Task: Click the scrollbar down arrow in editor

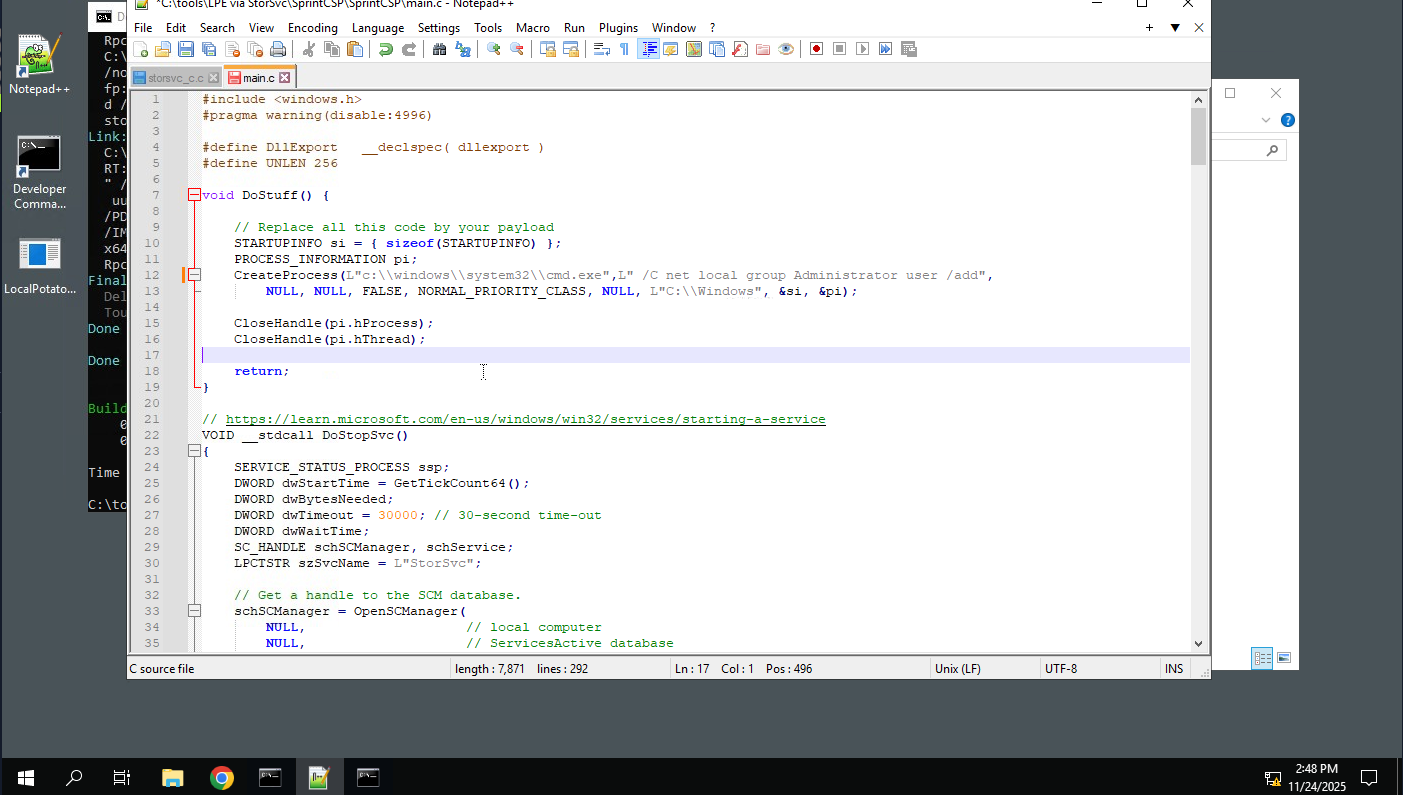Action: [1198, 645]
